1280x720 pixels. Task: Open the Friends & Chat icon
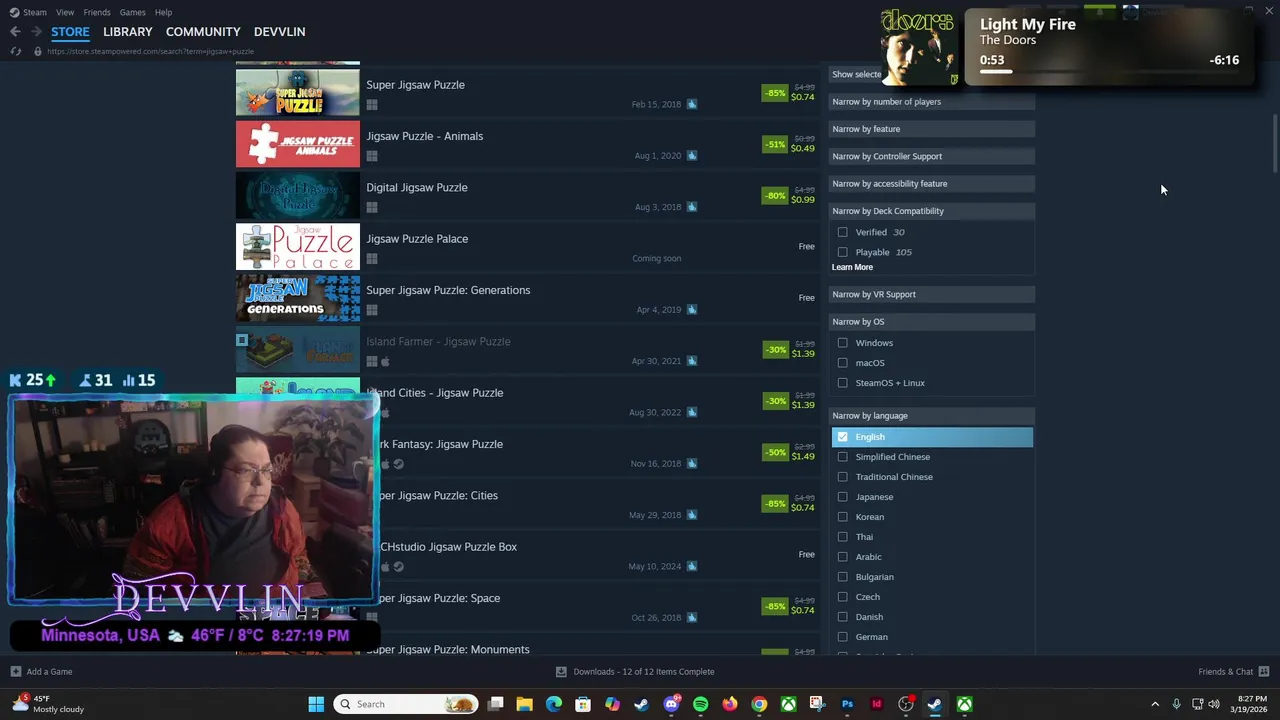click(x=1263, y=672)
